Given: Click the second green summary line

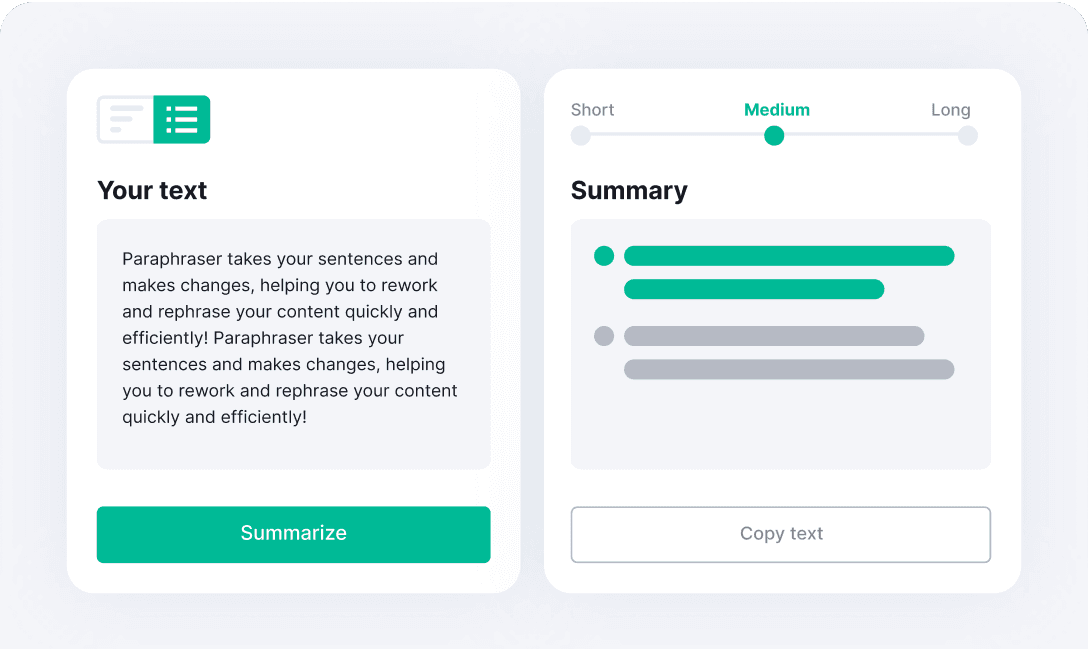Looking at the screenshot, I should pyautogui.click(x=754, y=289).
